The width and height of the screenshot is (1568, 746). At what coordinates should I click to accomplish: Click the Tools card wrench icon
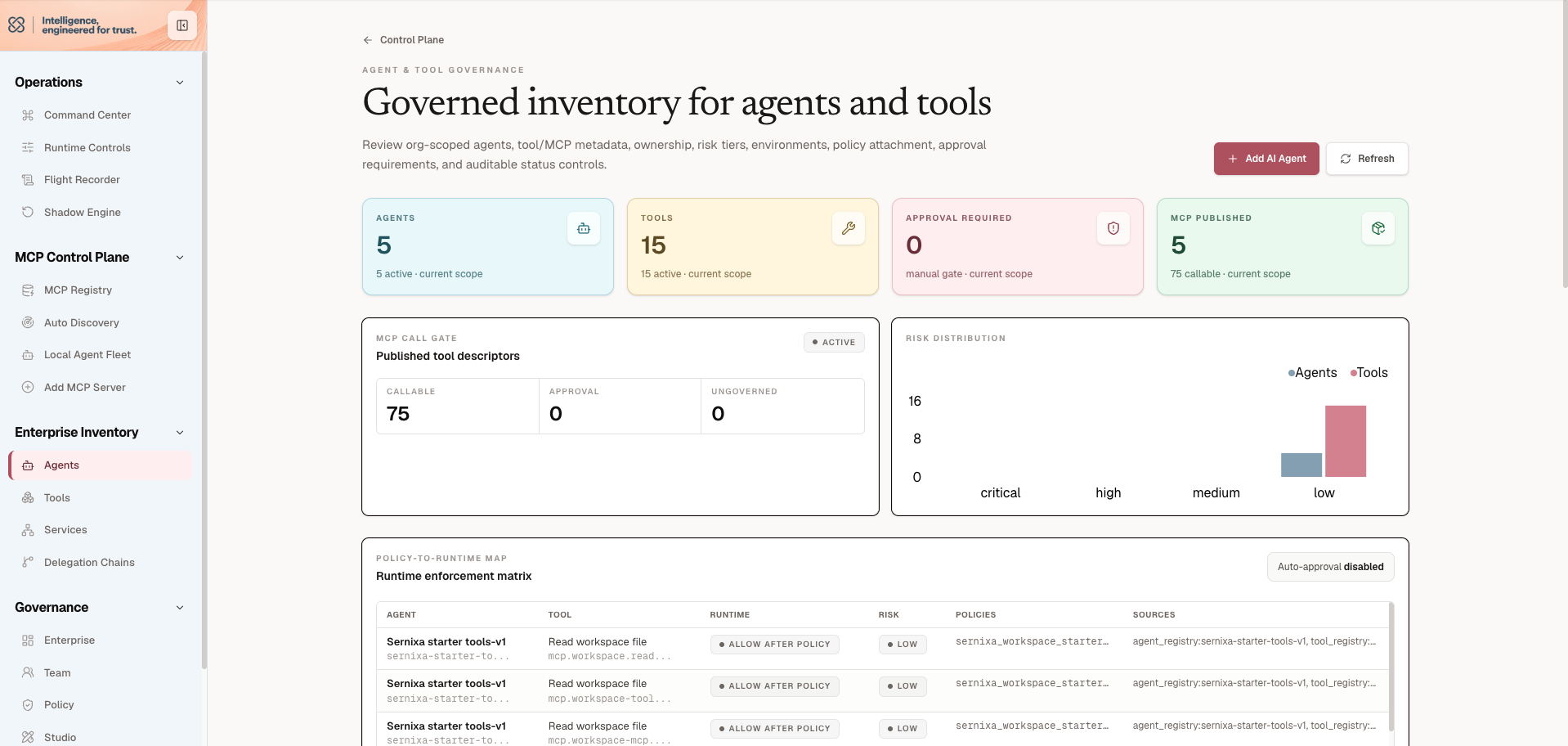point(849,228)
